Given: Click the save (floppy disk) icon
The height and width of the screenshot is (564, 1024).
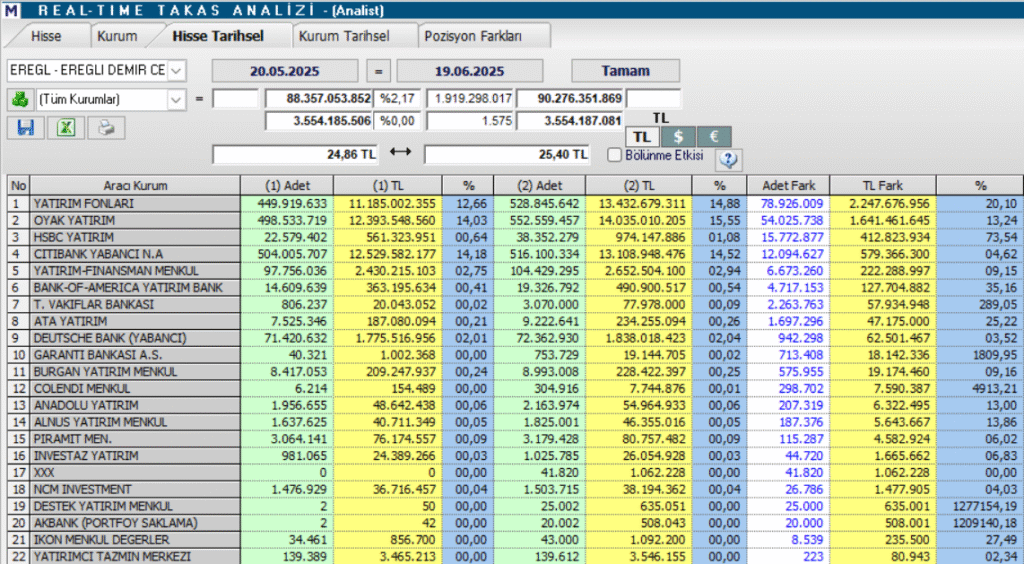Looking at the screenshot, I should 25,128.
